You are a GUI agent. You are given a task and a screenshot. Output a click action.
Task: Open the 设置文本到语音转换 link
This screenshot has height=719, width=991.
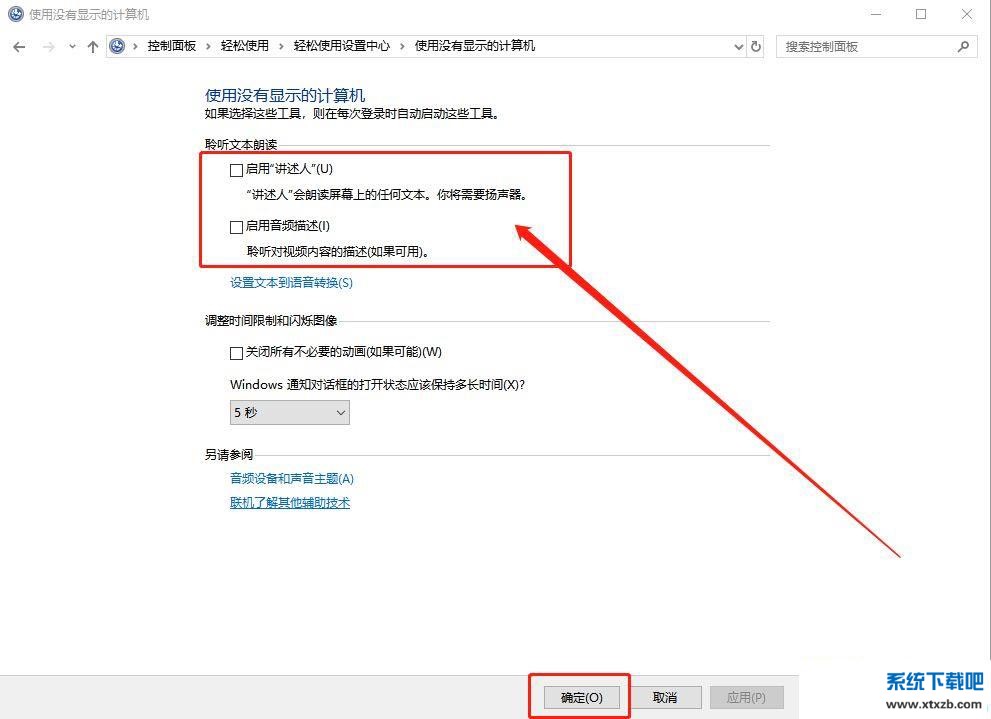click(x=291, y=283)
